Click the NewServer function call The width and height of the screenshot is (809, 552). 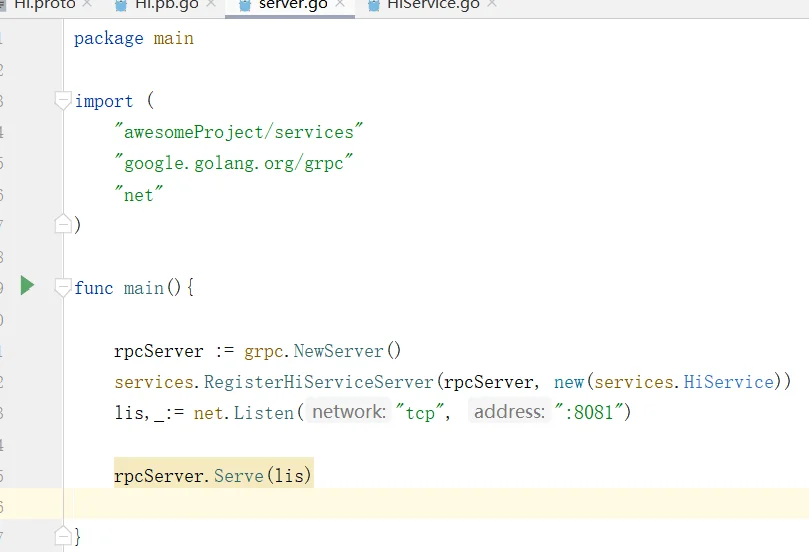[338, 351]
